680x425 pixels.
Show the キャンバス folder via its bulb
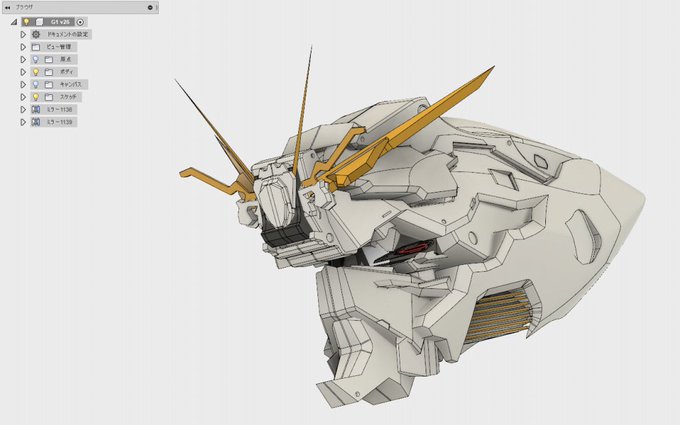36,85
